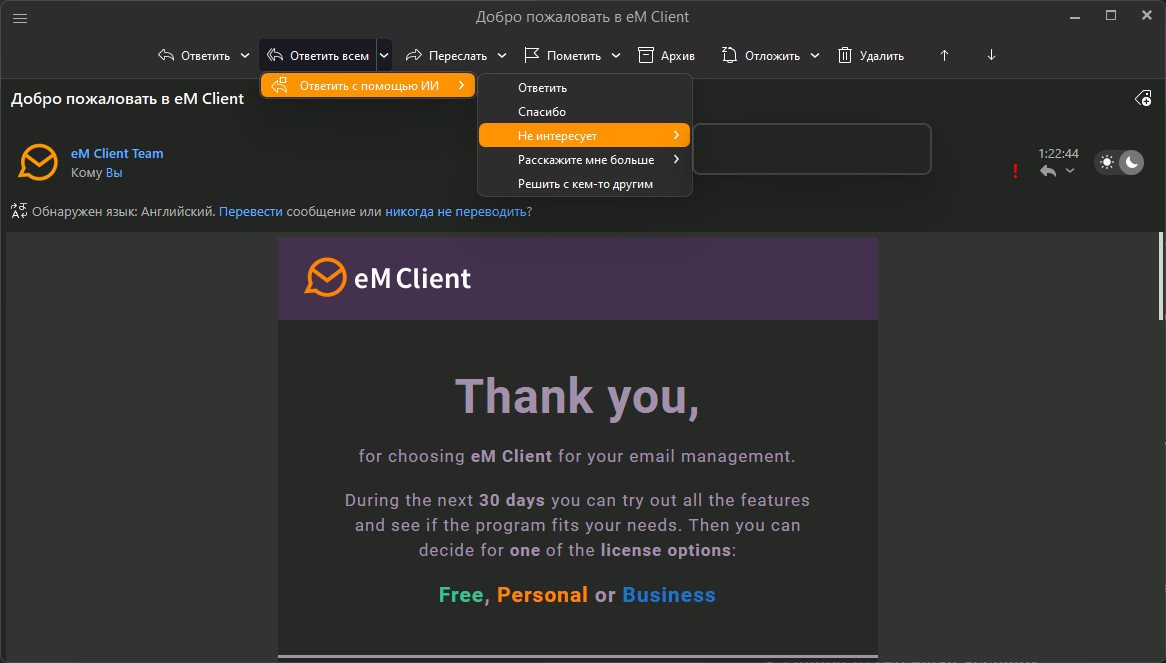Click the small reply arrow near timestamp
1166x663 pixels.
(1048, 171)
